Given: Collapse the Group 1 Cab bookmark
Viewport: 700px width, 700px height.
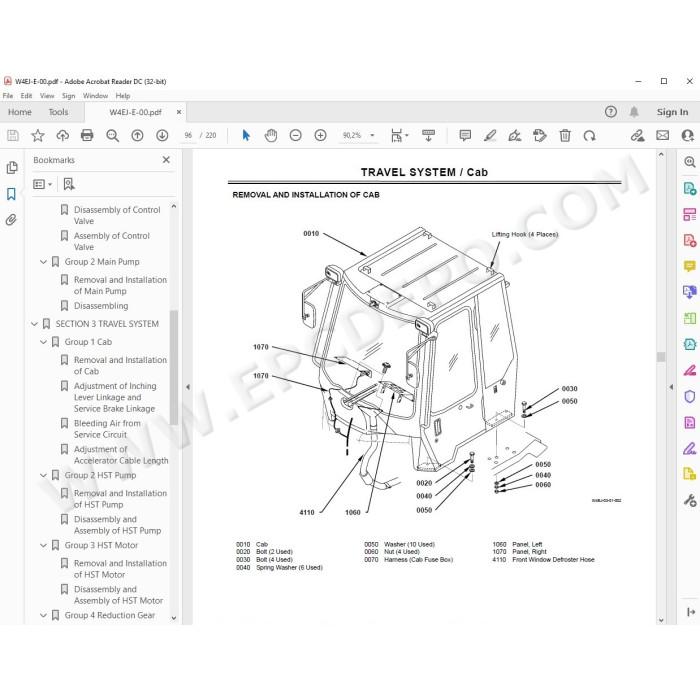Looking at the screenshot, I should 43,342.
